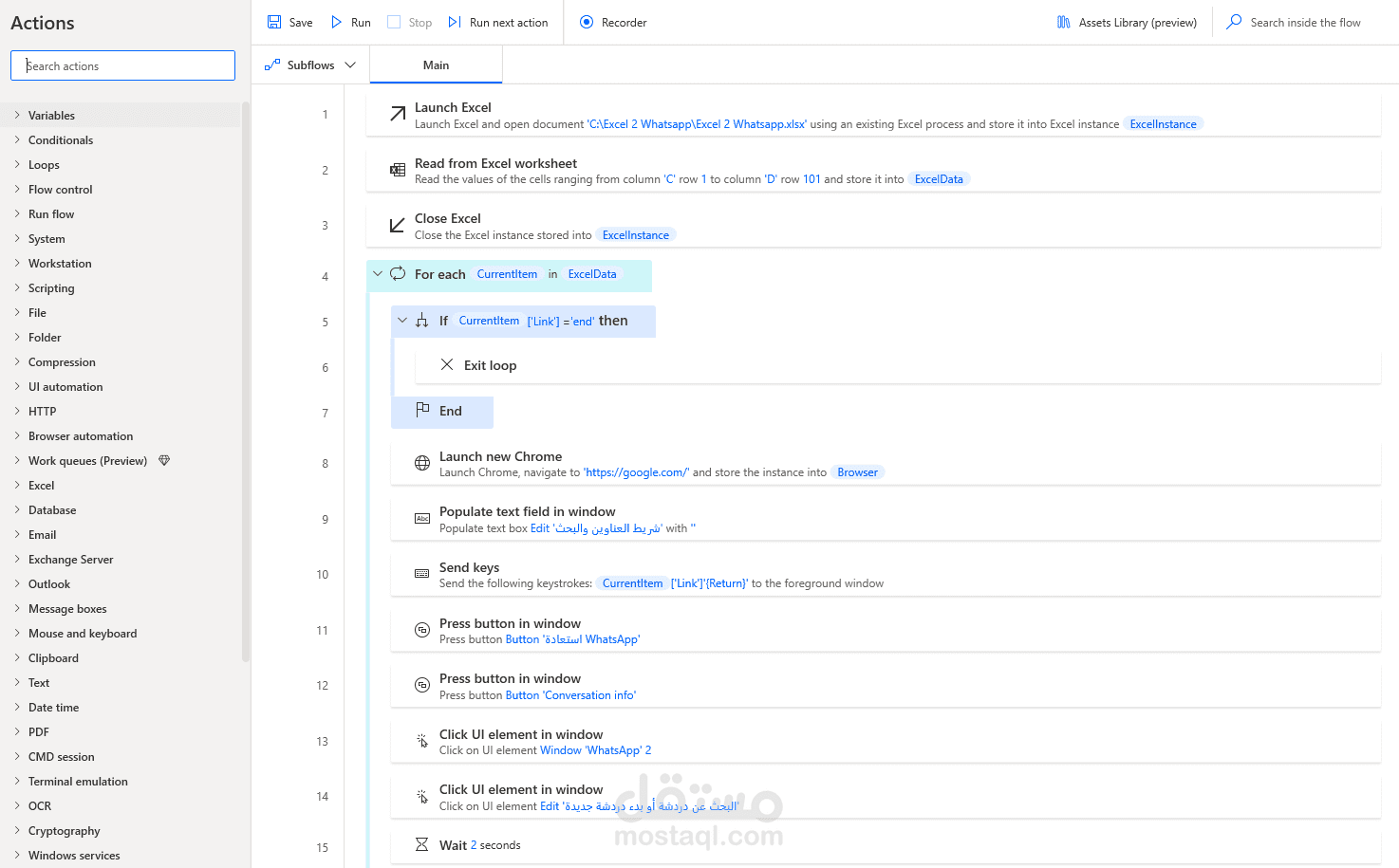1399x868 pixels.
Task: Click the Exit loop X icon
Action: pyautogui.click(x=447, y=364)
